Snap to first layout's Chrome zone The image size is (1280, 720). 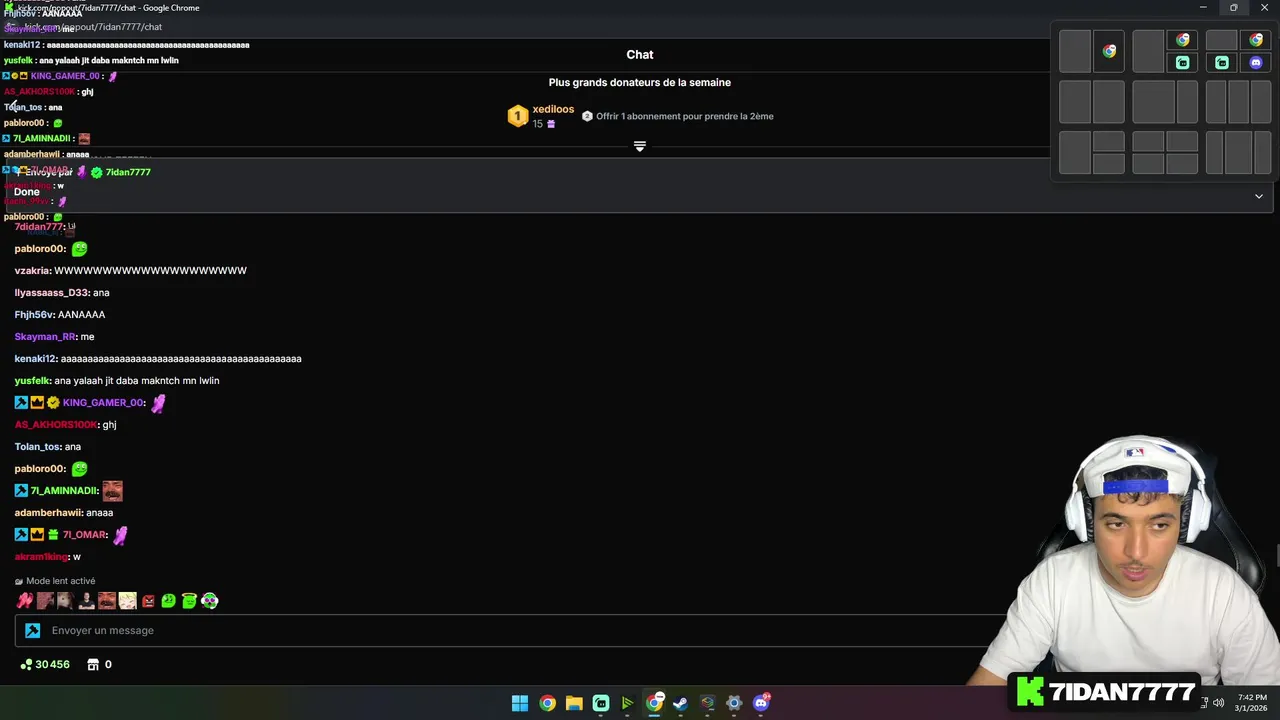tap(1109, 52)
